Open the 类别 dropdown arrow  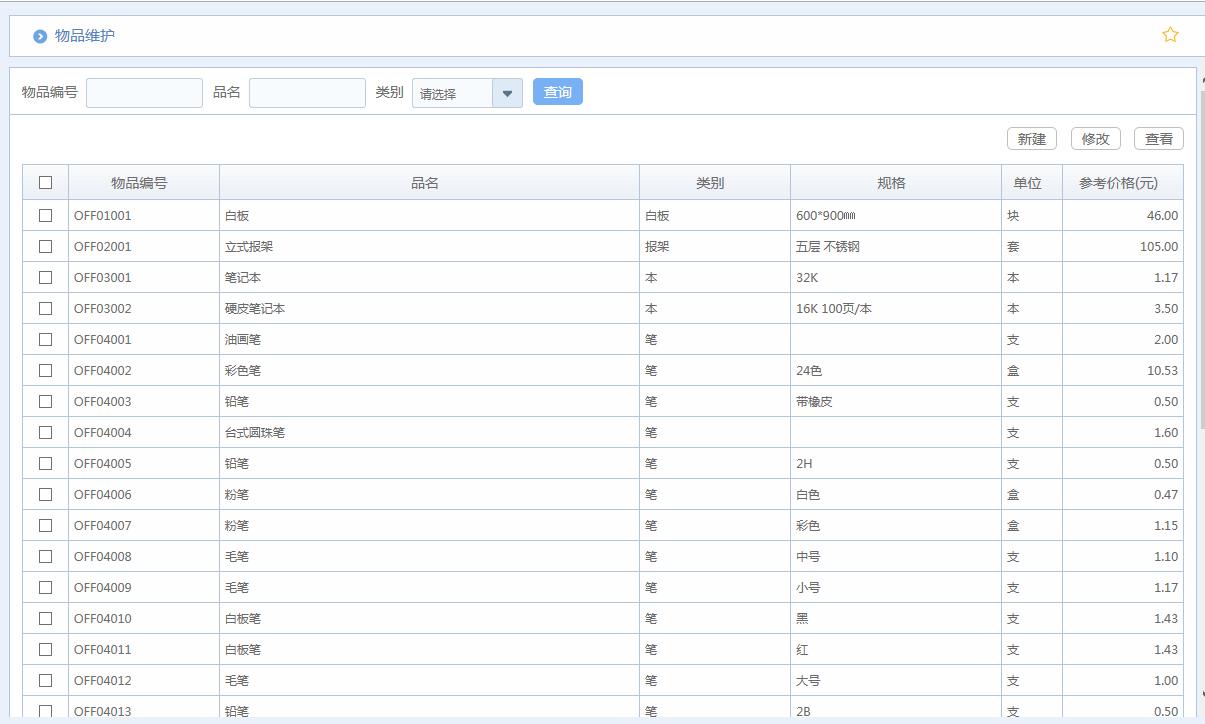pyautogui.click(x=507, y=93)
